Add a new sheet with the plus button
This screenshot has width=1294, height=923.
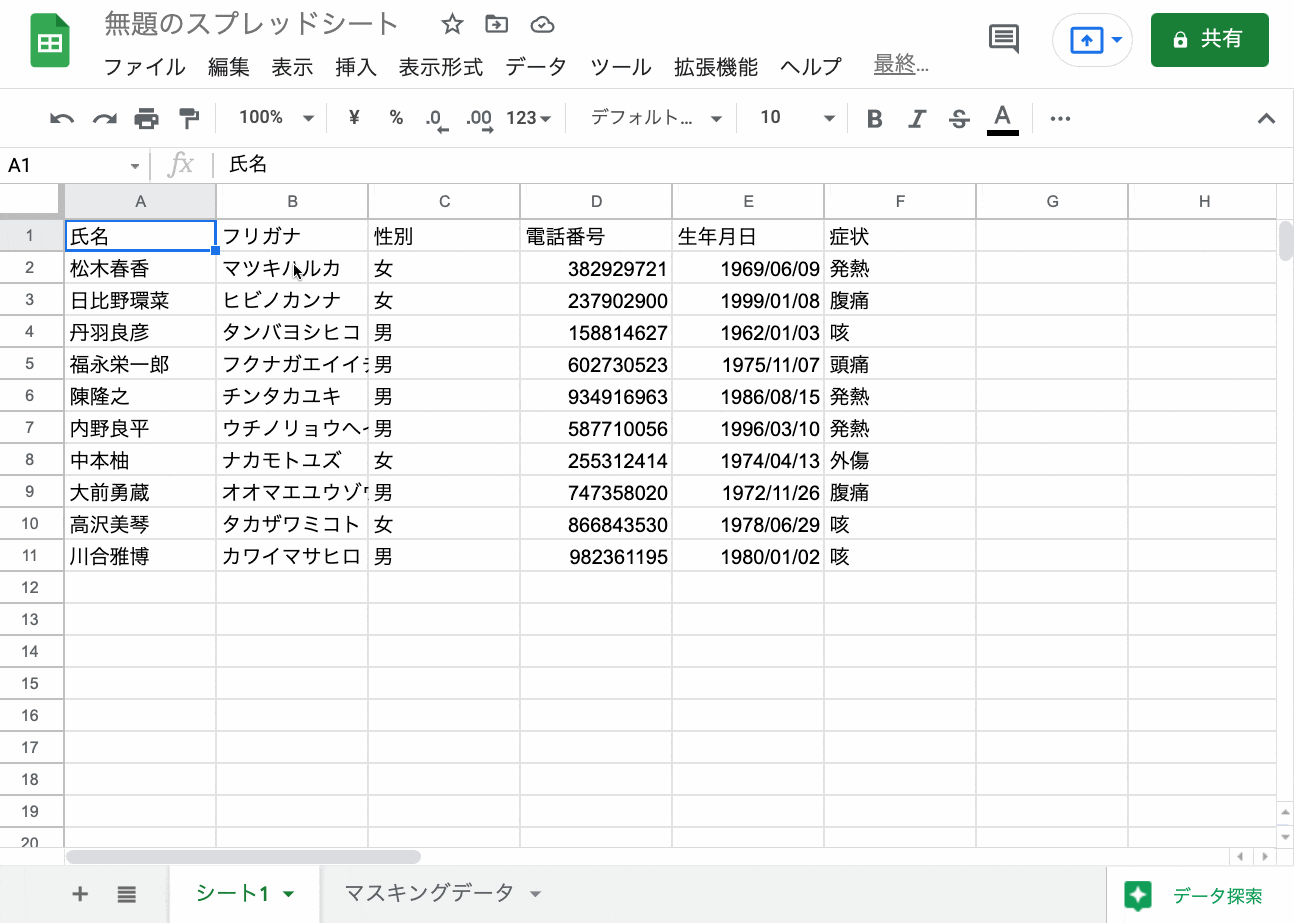pyautogui.click(x=80, y=894)
